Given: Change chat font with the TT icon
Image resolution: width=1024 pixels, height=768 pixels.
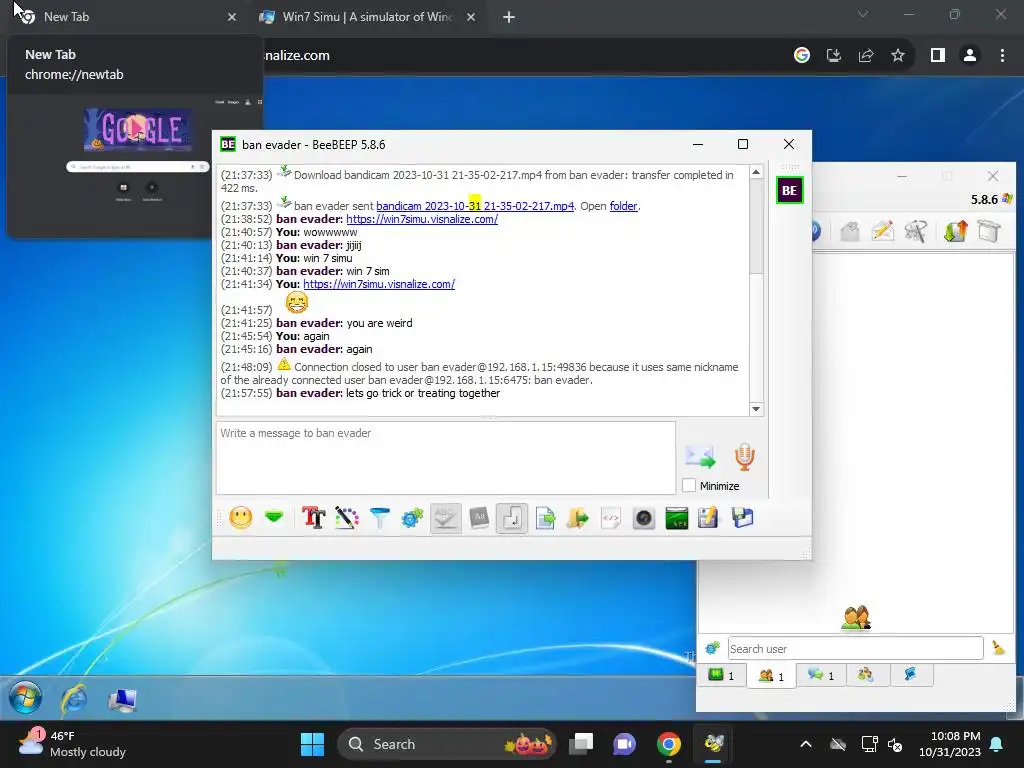Looking at the screenshot, I should point(313,519).
